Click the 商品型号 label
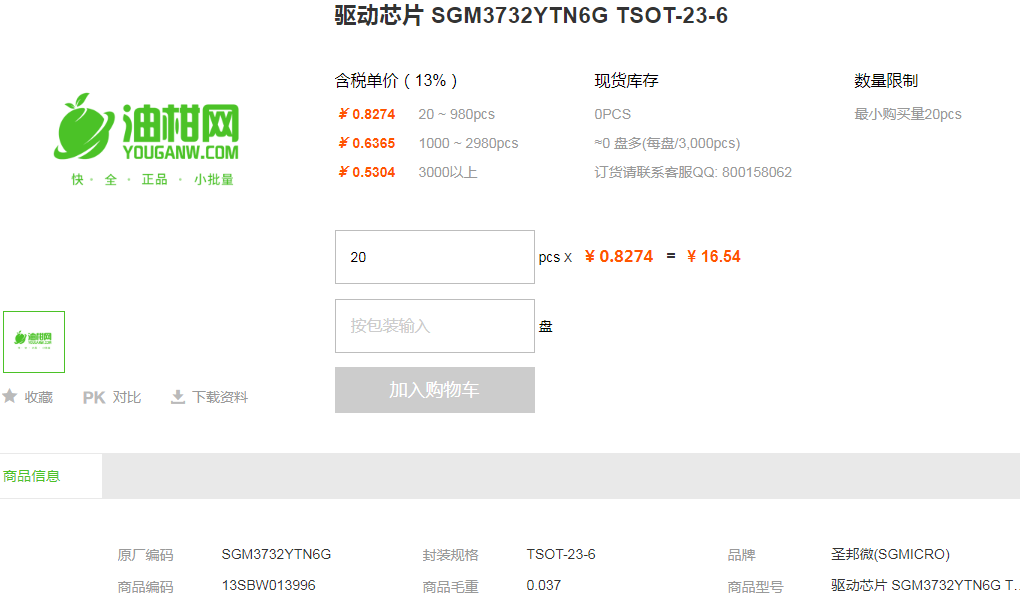1020x599 pixels. tap(755, 586)
